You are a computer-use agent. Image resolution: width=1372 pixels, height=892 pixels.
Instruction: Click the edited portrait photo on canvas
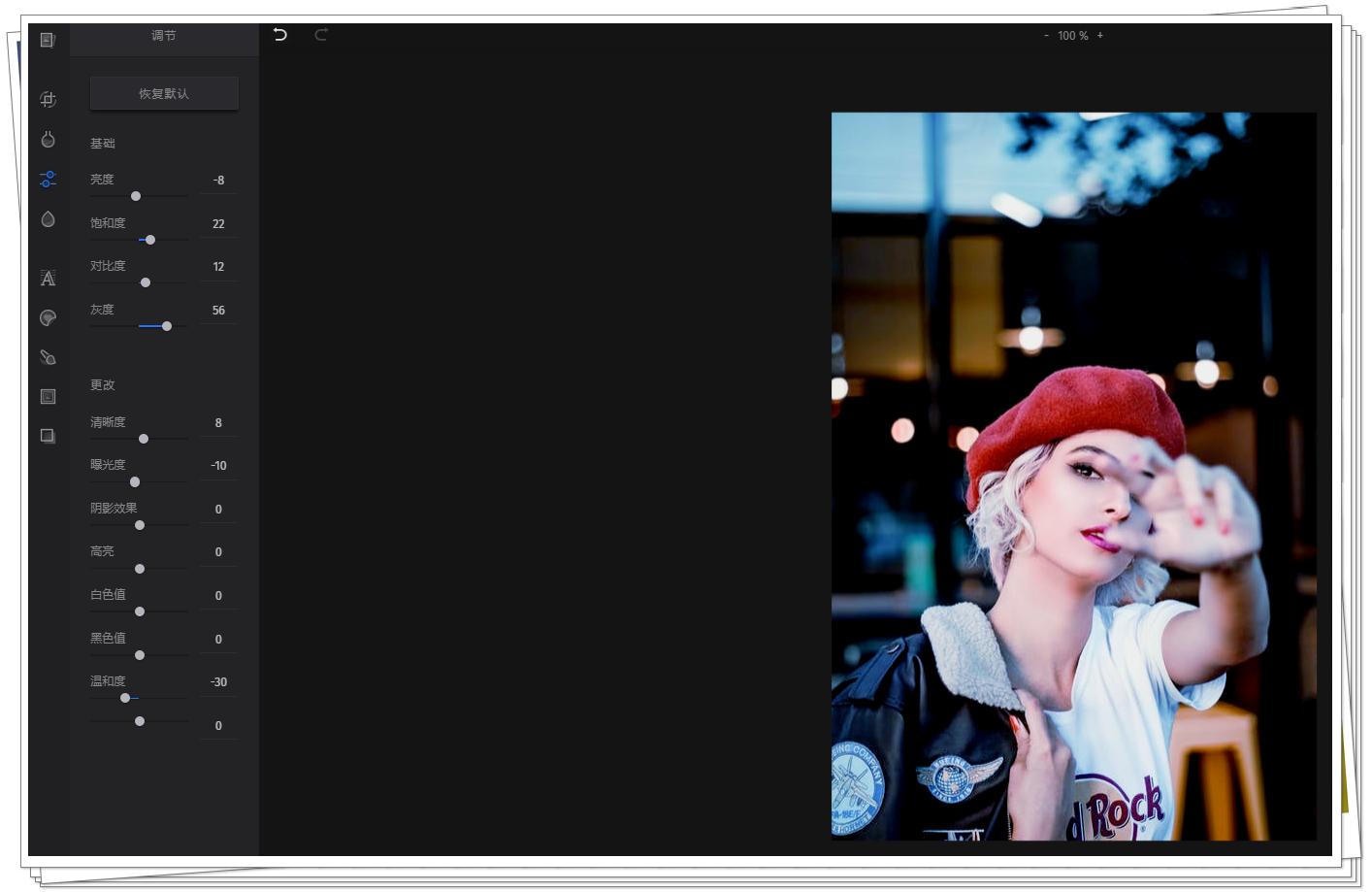[x=1073, y=476]
